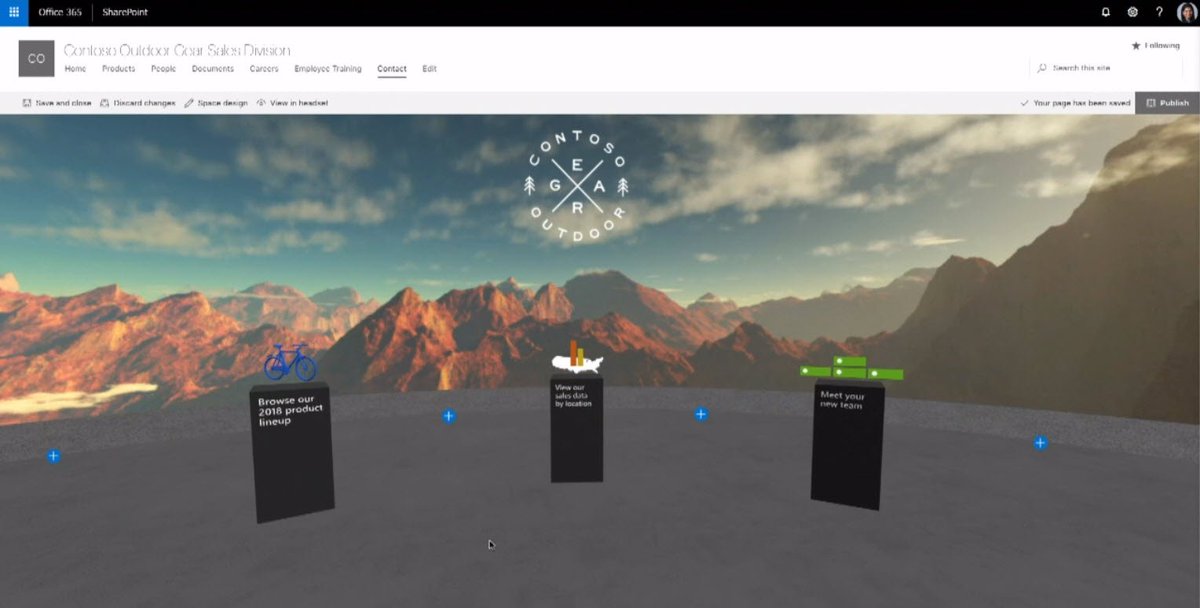Image resolution: width=1200 pixels, height=608 pixels.
Task: Open the Employee Training page
Action: [x=327, y=68]
